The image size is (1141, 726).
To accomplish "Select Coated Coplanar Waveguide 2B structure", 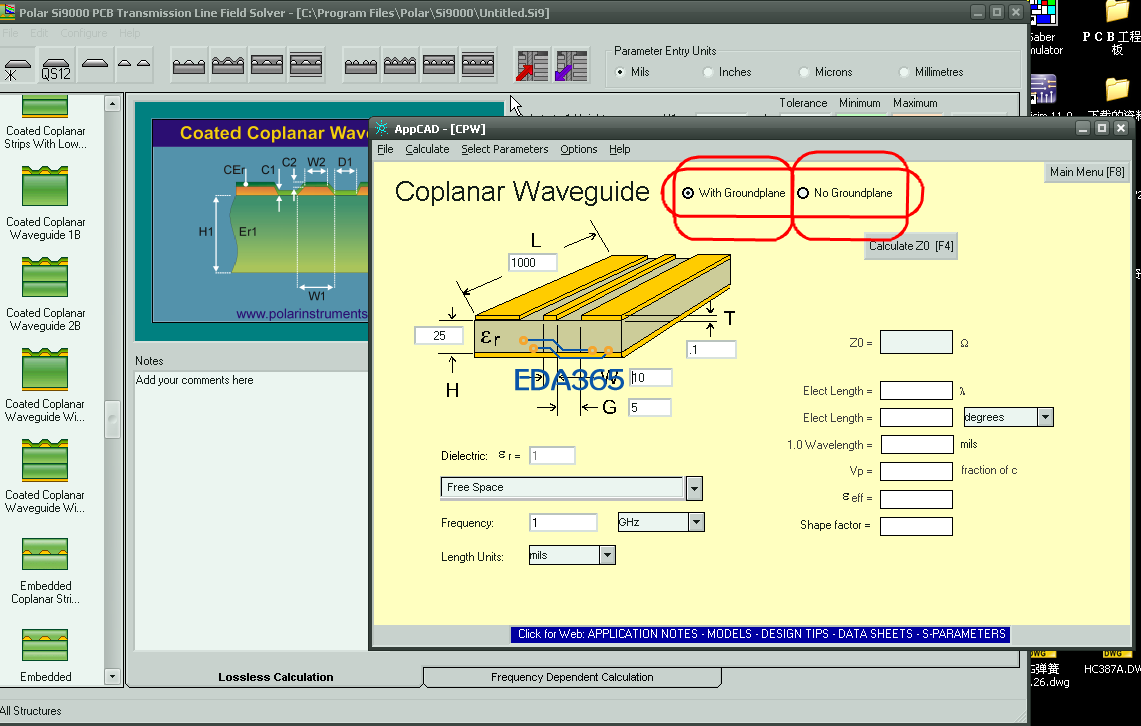I will coord(45,278).
